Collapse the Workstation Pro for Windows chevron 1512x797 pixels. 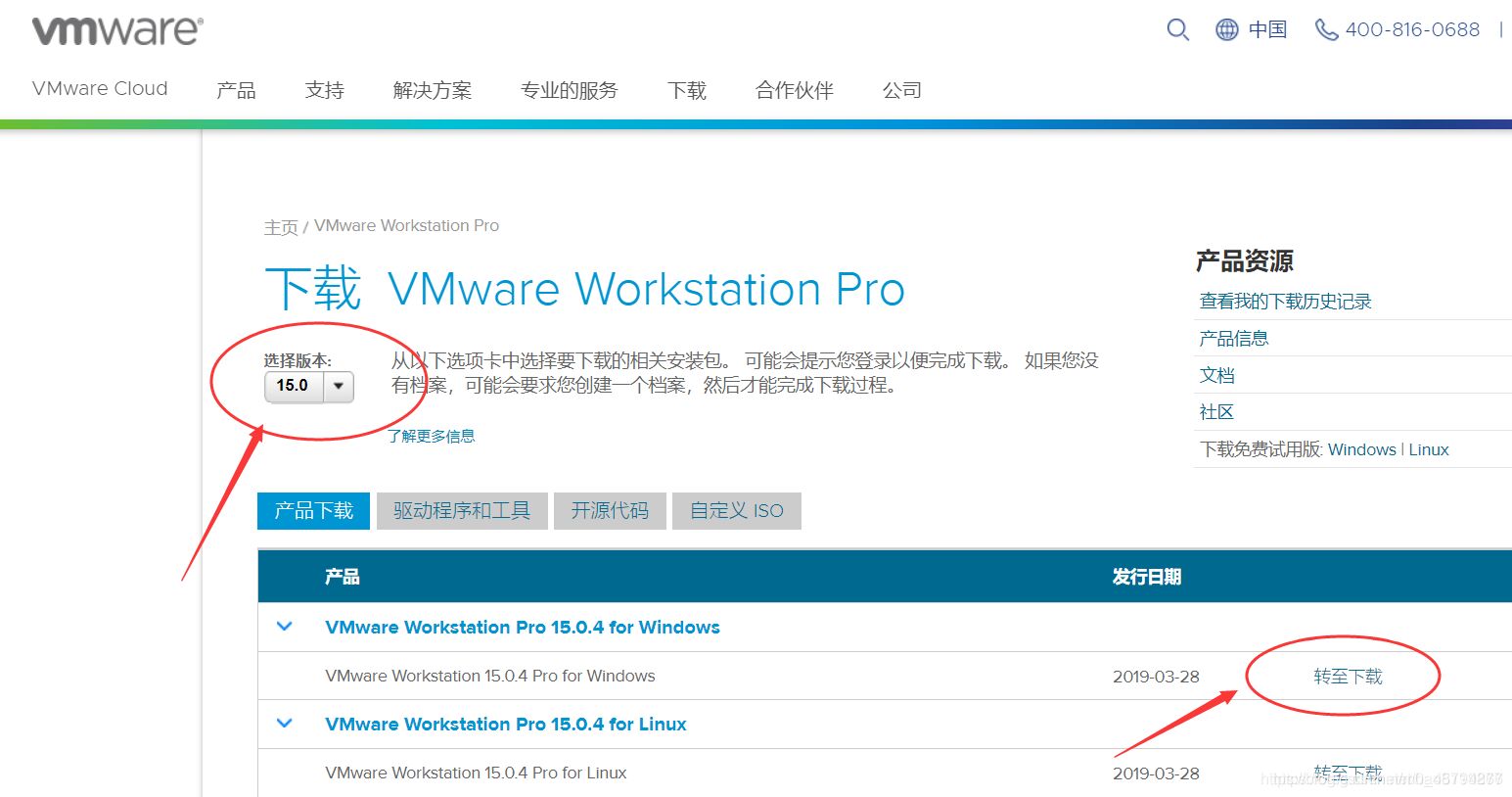[x=285, y=627]
